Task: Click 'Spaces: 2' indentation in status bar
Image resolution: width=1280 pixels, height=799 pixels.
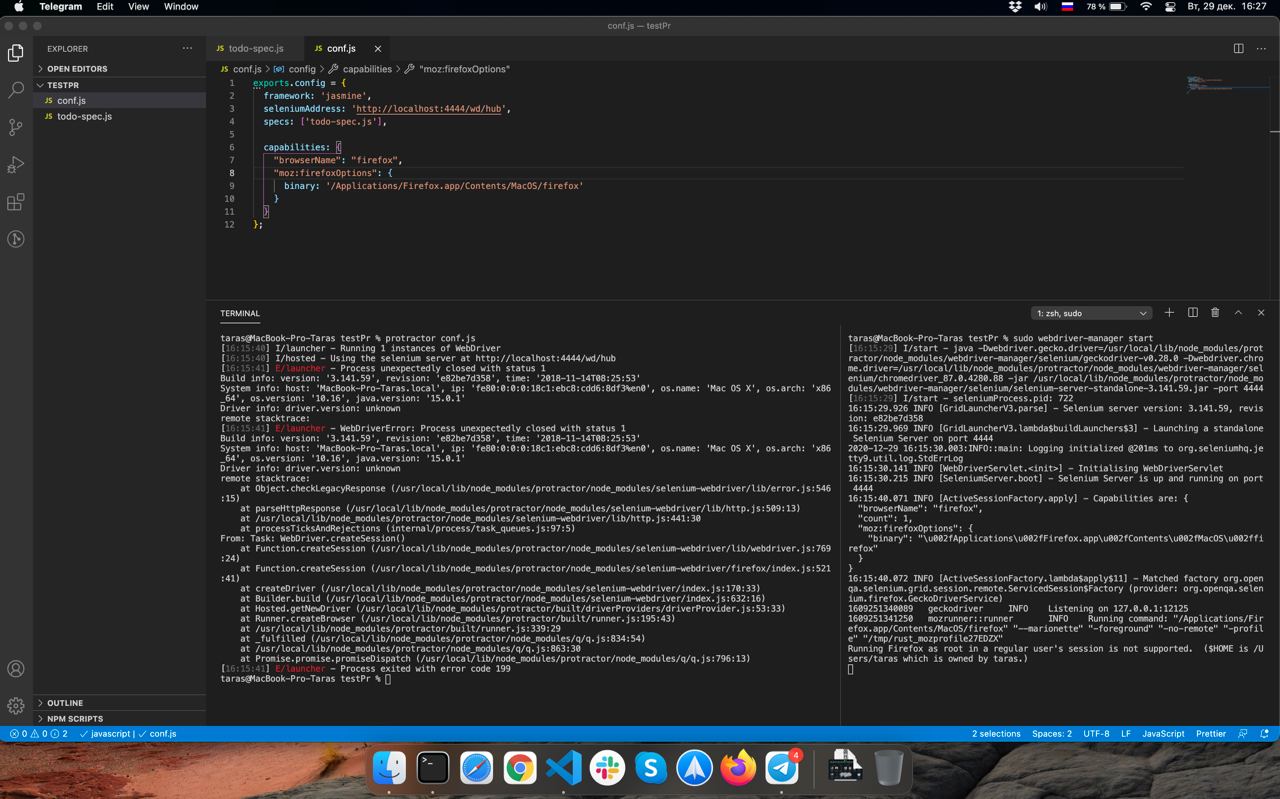Action: coord(1052,734)
